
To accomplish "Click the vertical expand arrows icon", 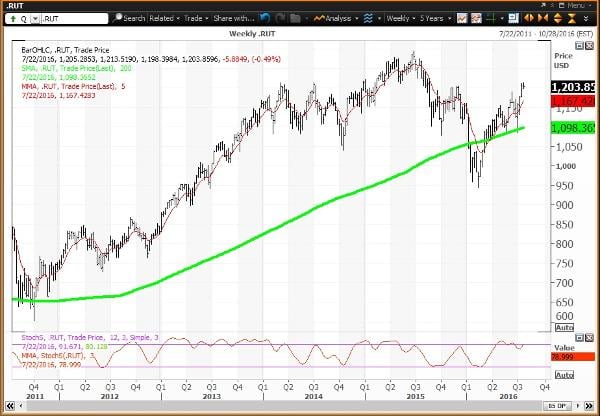I will (558, 18).
